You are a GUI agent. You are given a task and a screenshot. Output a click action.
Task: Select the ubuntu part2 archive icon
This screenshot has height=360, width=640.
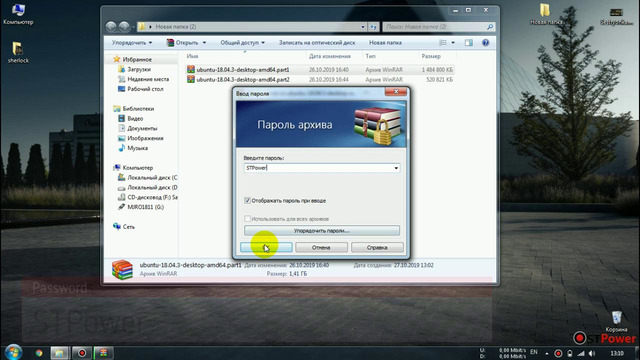191,80
